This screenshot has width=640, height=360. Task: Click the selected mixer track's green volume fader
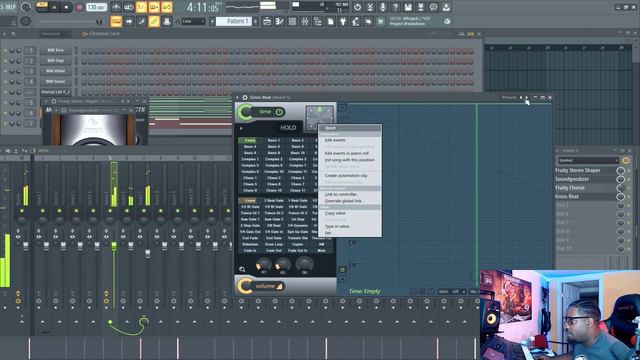point(114,245)
